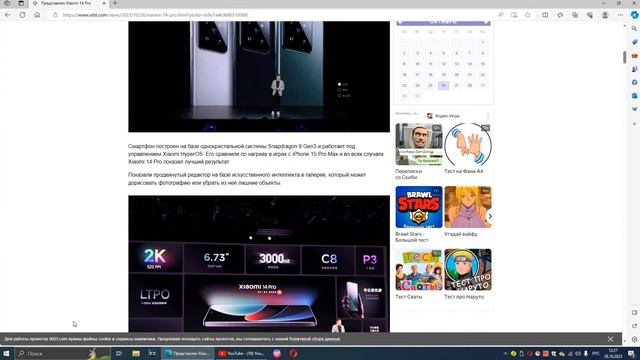Open the Edge window button on the taskbar

click(187, 353)
